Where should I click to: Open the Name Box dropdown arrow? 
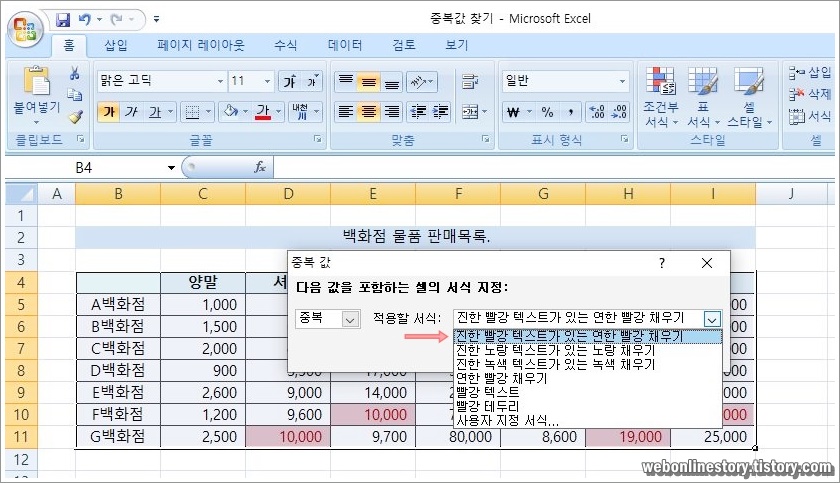171,168
